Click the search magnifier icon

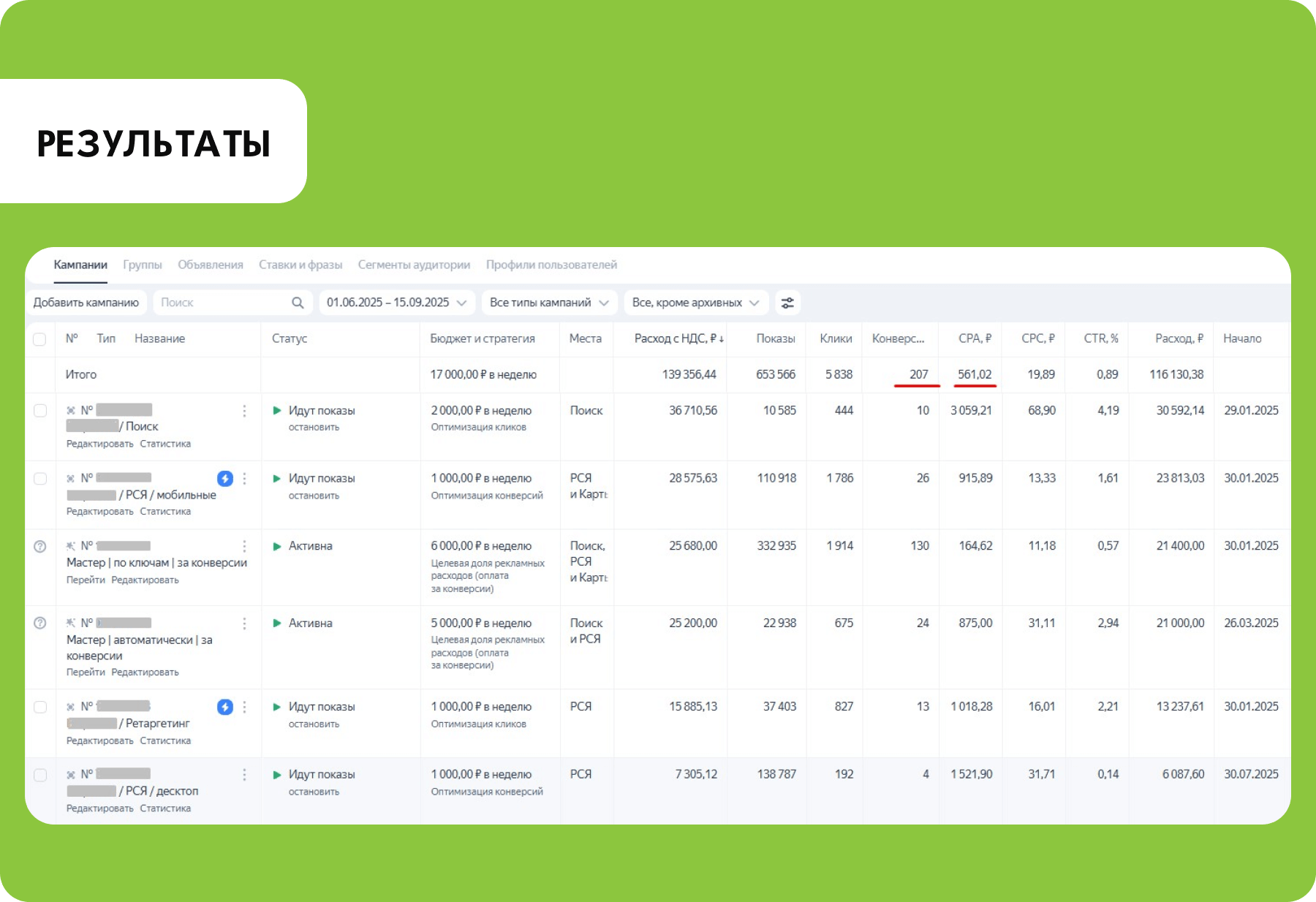coord(298,303)
